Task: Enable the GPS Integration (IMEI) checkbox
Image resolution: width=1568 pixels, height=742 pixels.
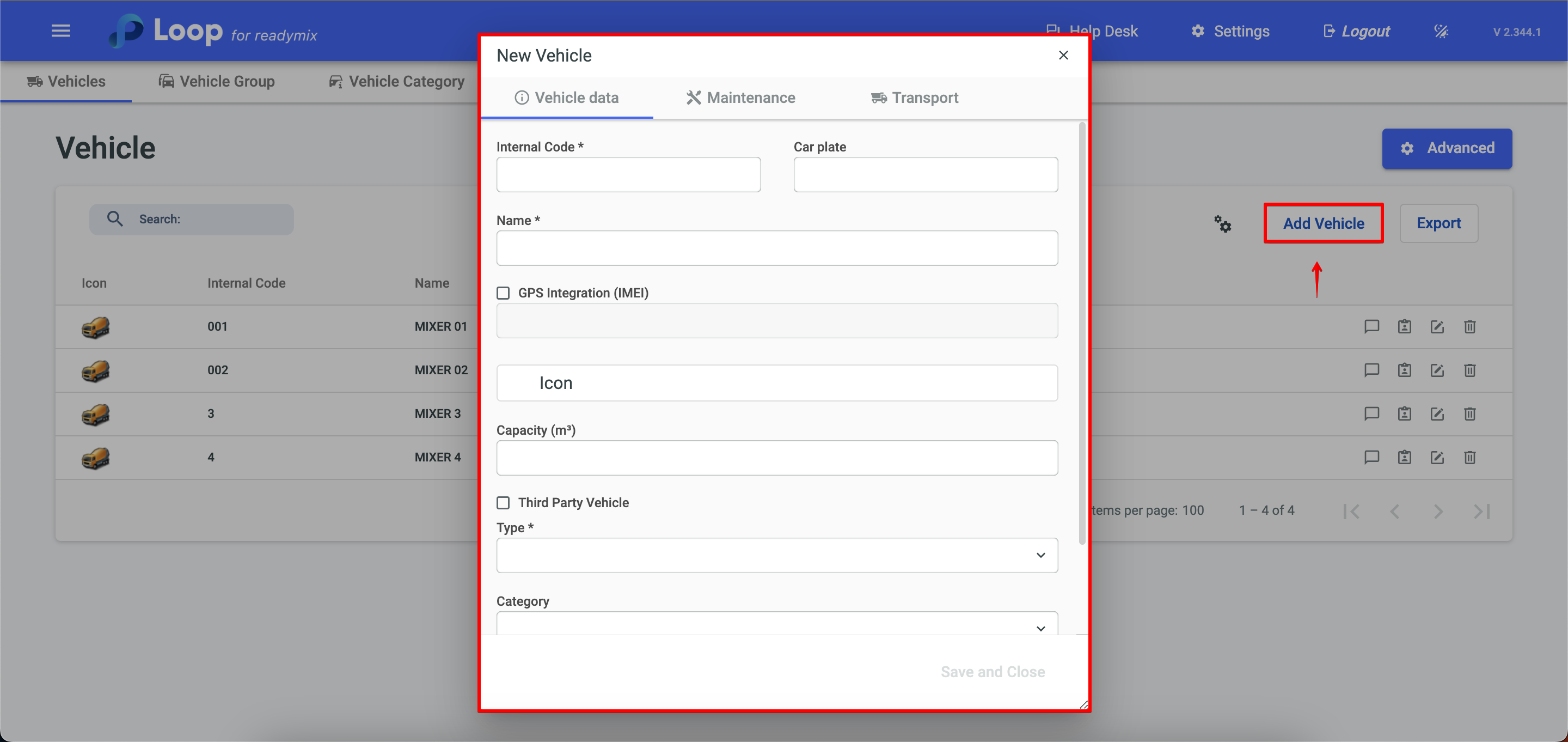Action: [504, 293]
